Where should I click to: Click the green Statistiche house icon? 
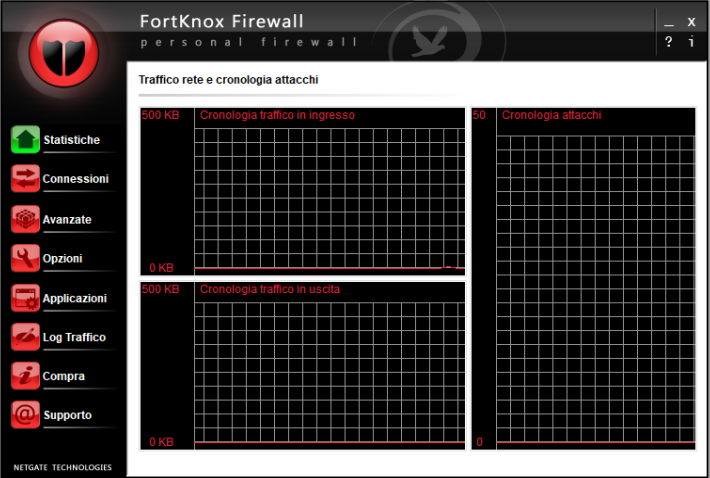click(x=25, y=139)
